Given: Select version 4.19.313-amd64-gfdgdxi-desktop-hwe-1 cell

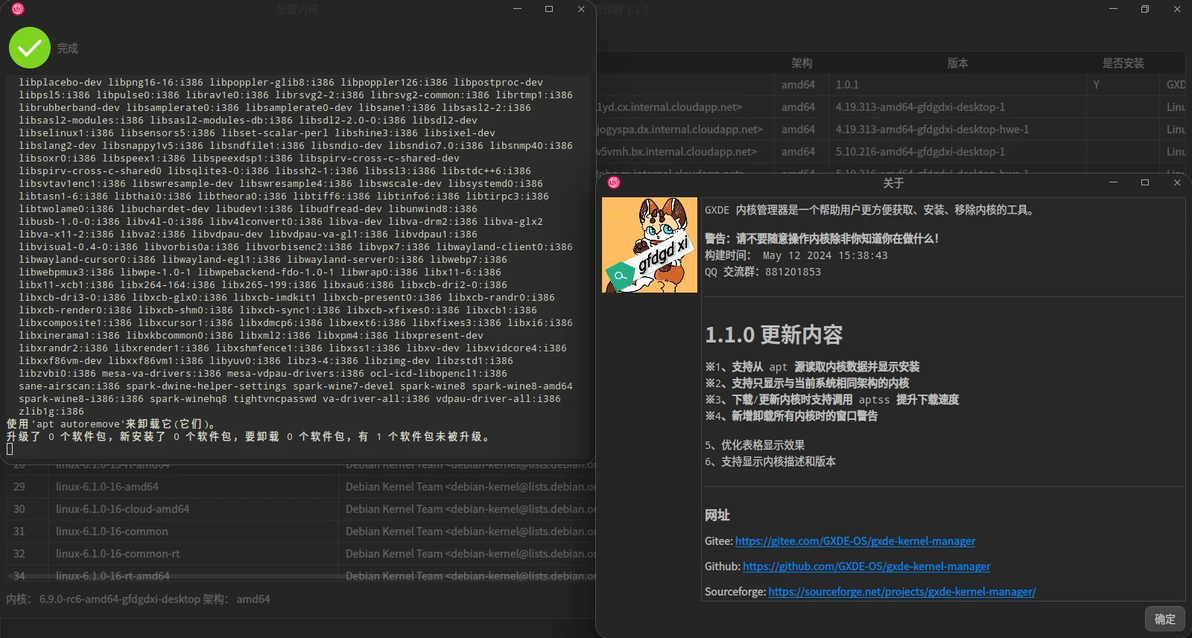Looking at the screenshot, I should (958, 129).
